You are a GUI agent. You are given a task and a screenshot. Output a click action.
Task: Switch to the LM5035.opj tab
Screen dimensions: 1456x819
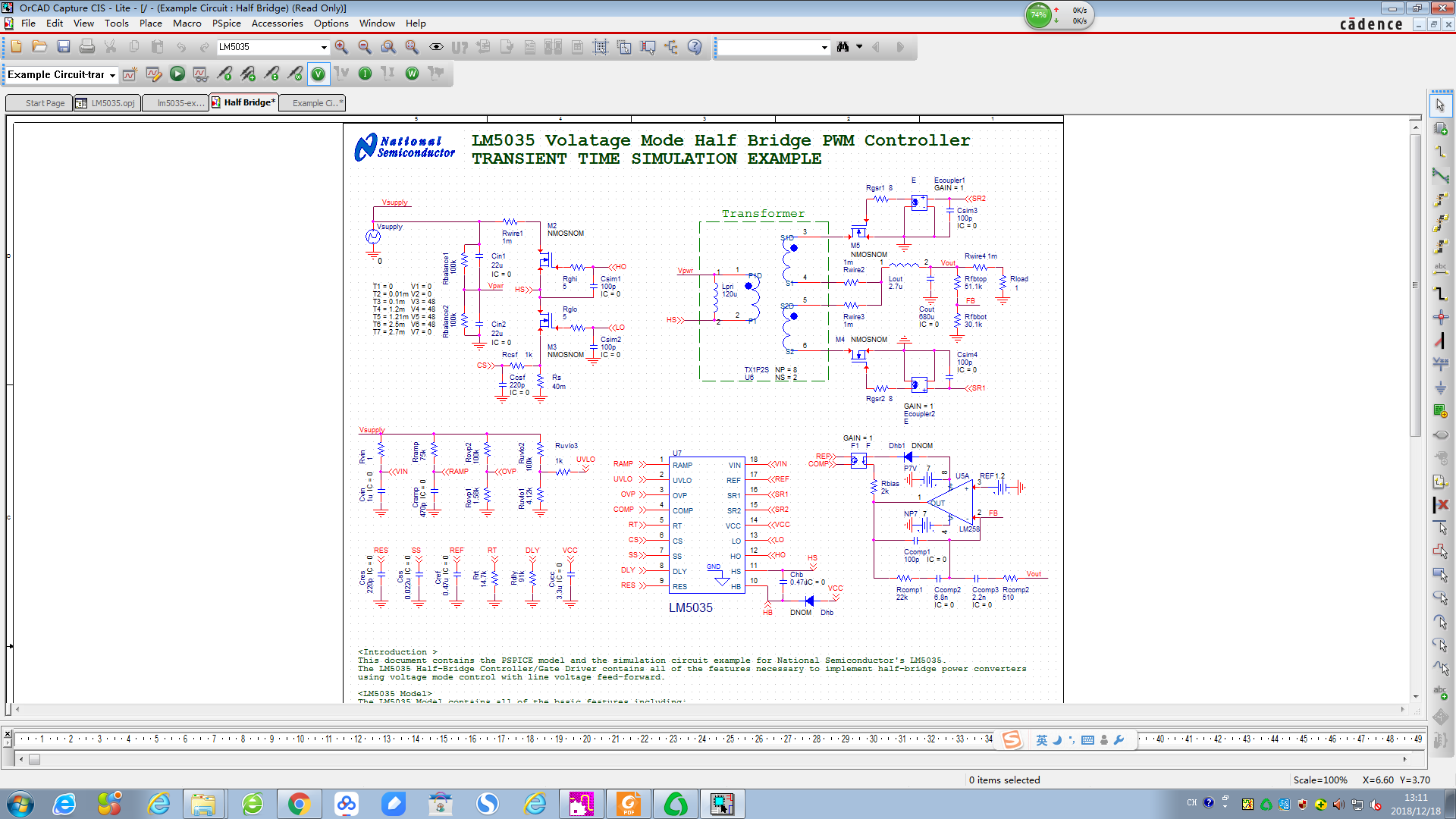[x=107, y=103]
